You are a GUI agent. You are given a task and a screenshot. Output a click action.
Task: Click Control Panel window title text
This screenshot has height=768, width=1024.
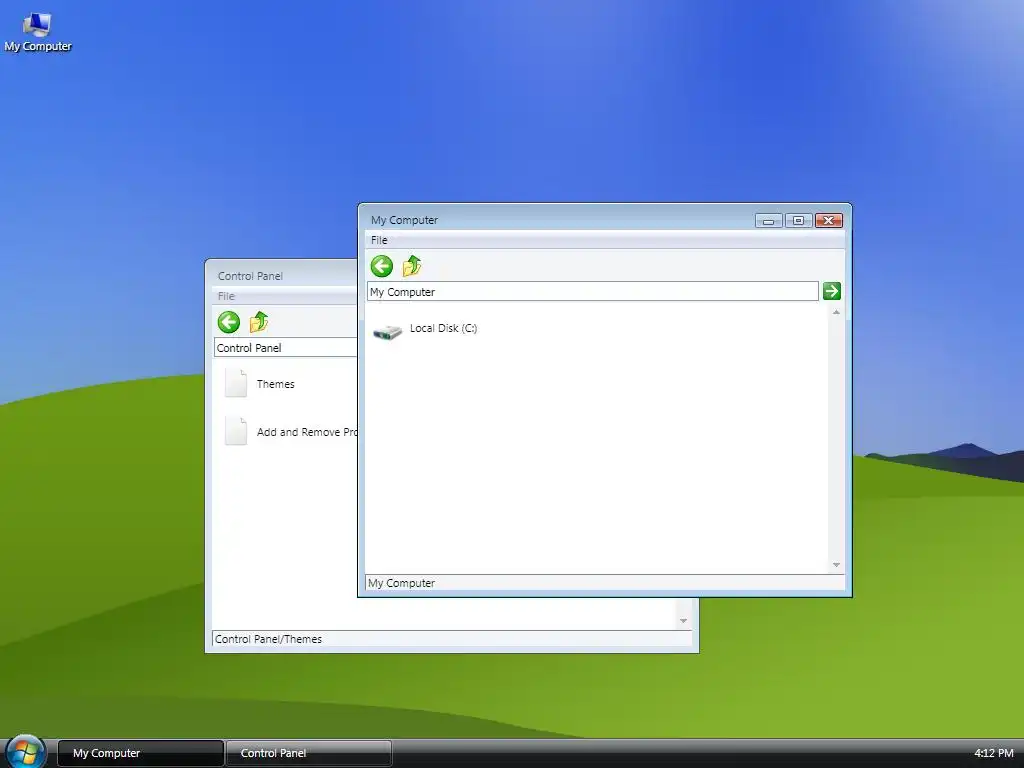250,276
